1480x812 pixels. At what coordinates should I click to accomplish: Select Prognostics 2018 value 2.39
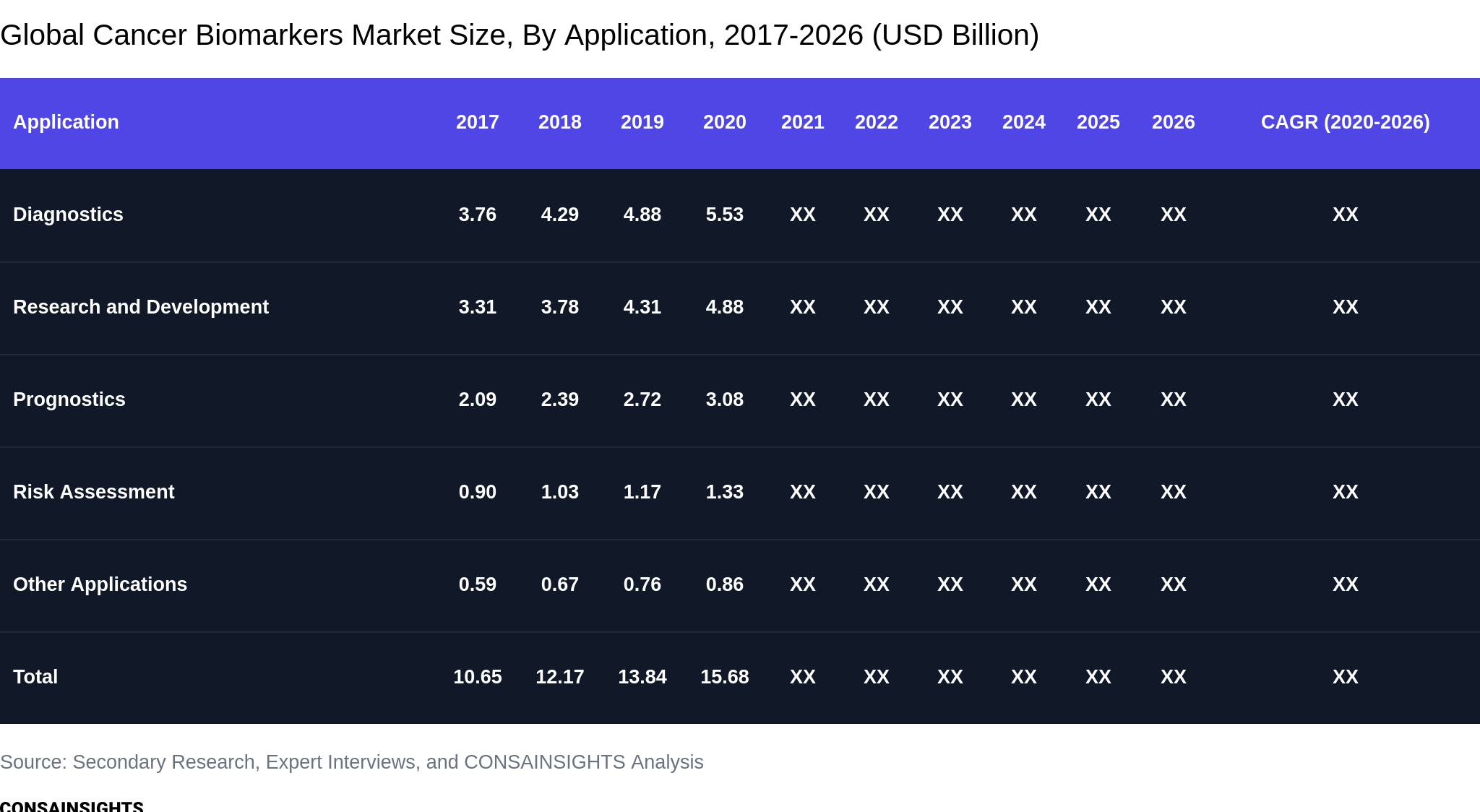coord(560,399)
